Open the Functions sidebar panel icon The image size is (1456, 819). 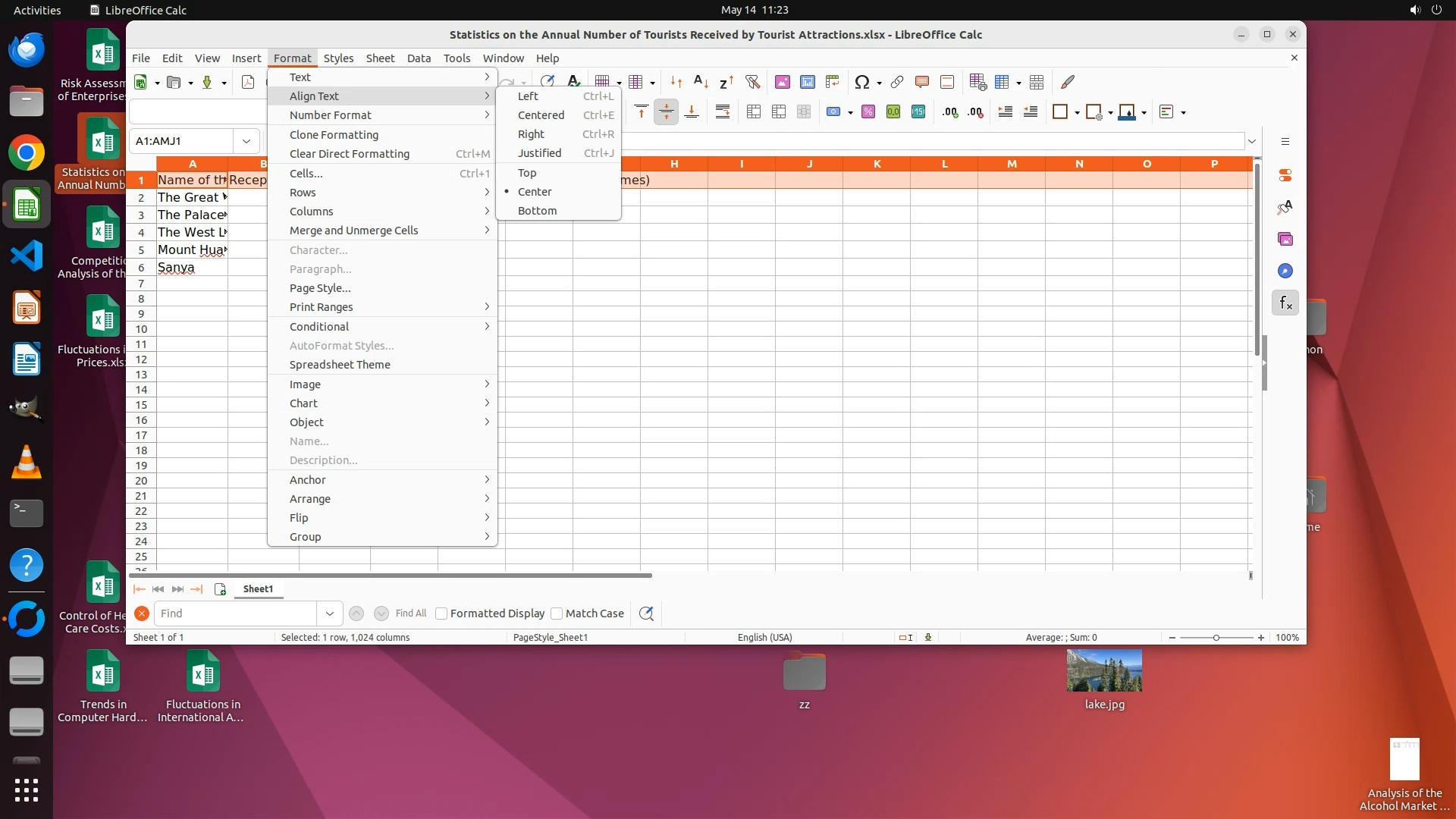[1285, 303]
